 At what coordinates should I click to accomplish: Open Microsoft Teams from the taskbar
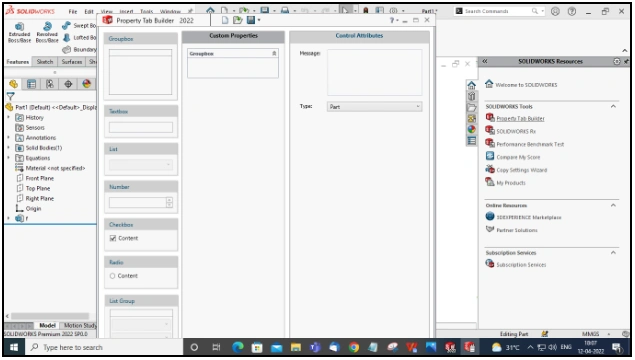click(x=315, y=347)
